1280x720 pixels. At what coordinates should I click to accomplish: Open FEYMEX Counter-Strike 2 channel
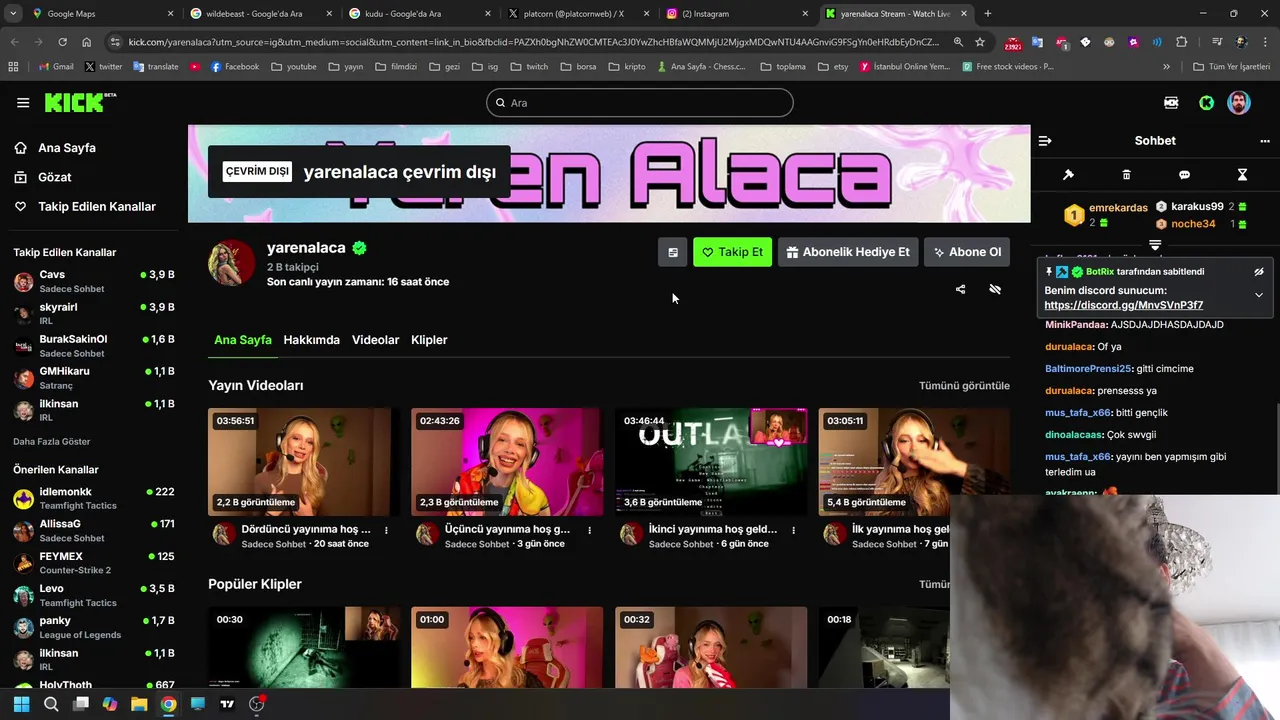[94, 563]
